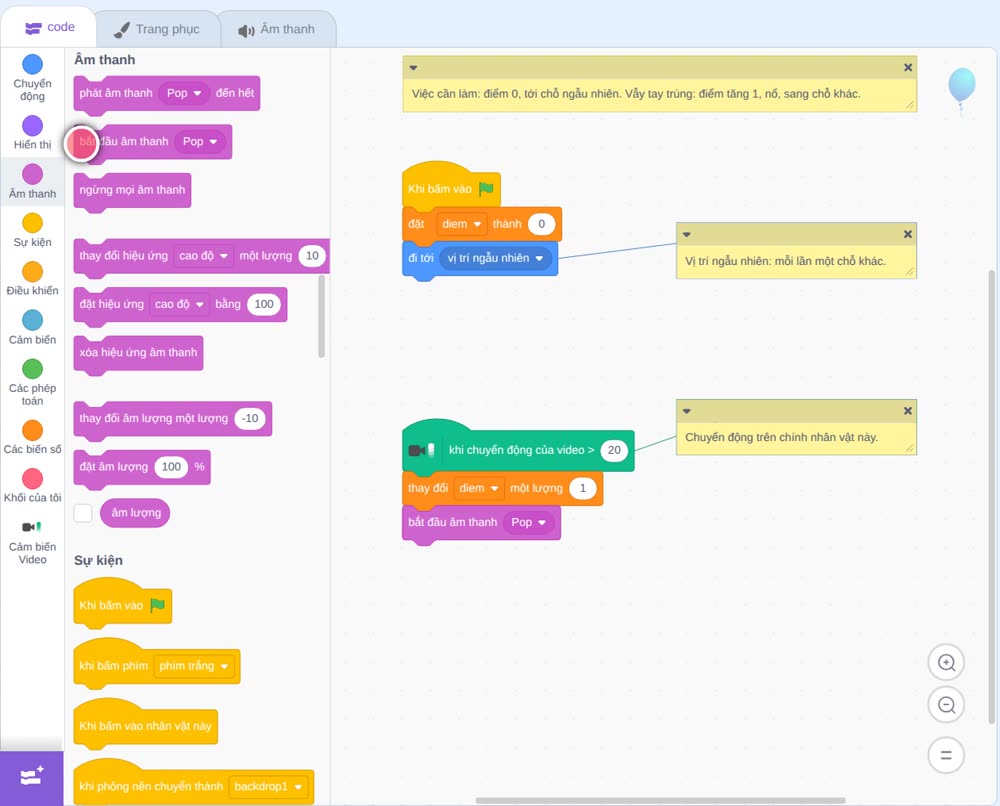Screen dimensions: 1000x806
Task: Close the 'Việc cần làm' comment
Action: pos(908,67)
